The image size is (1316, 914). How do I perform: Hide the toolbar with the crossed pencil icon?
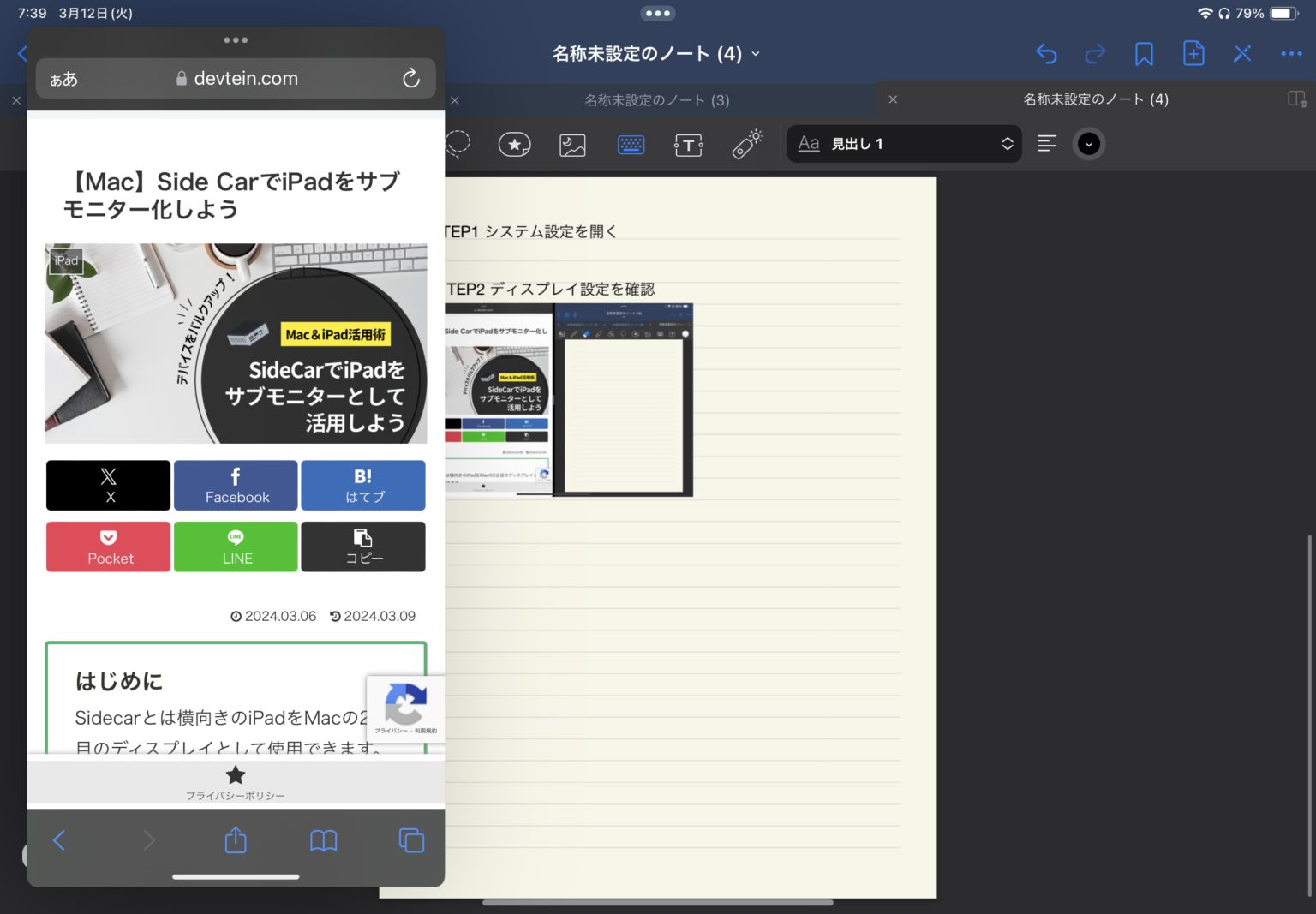pyautogui.click(x=1242, y=53)
